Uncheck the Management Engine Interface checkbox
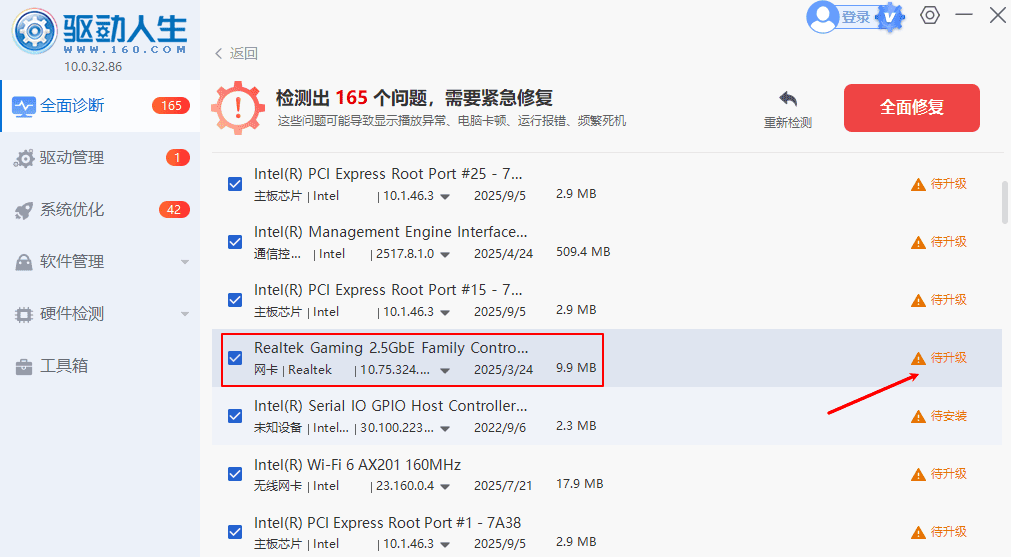This screenshot has width=1011, height=557. point(235,242)
